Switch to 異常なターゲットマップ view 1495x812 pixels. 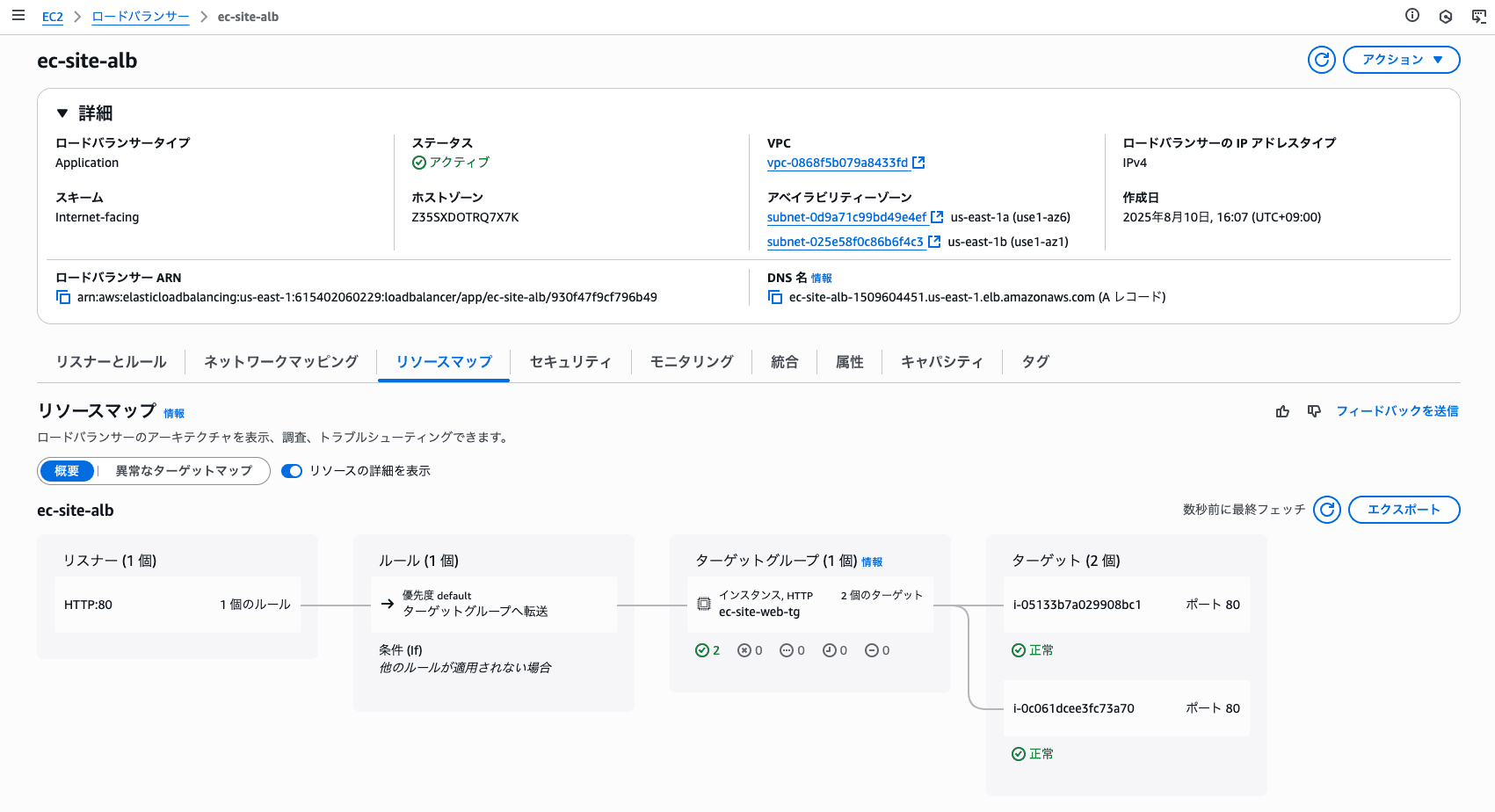coord(184,471)
